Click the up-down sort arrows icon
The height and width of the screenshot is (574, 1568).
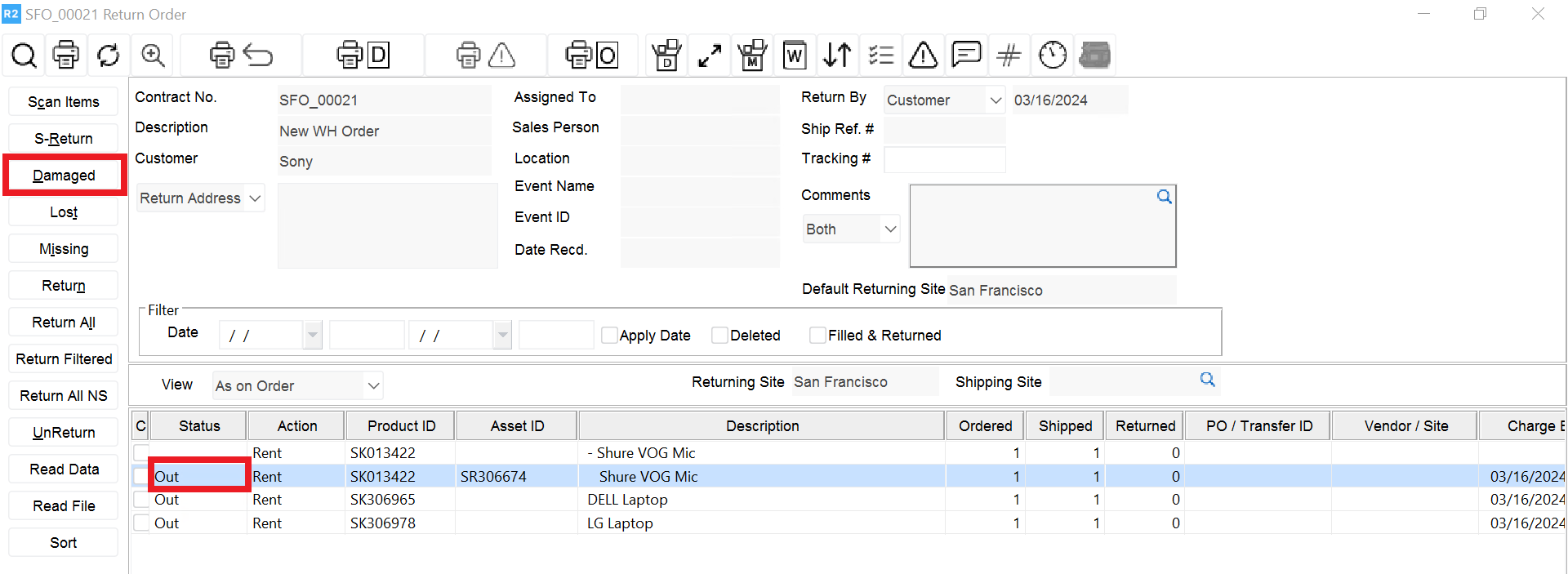coord(837,56)
